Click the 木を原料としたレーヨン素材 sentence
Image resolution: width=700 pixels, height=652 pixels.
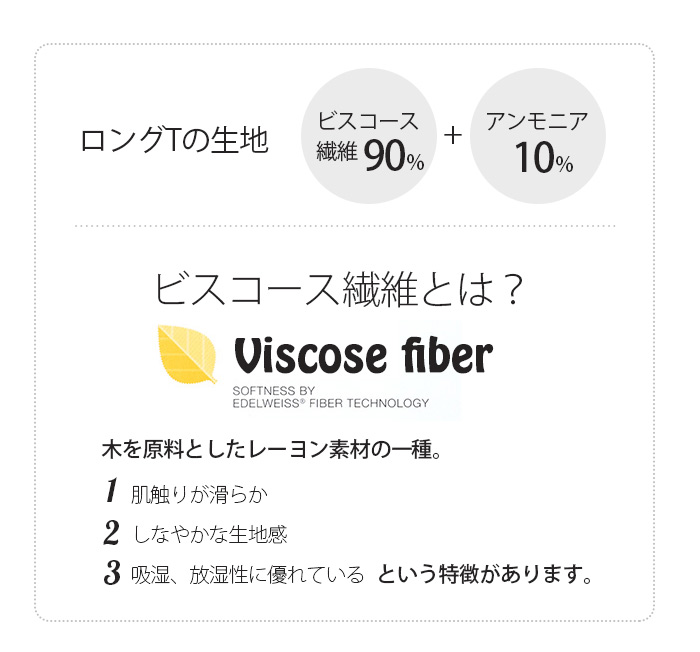pyautogui.click(x=272, y=450)
